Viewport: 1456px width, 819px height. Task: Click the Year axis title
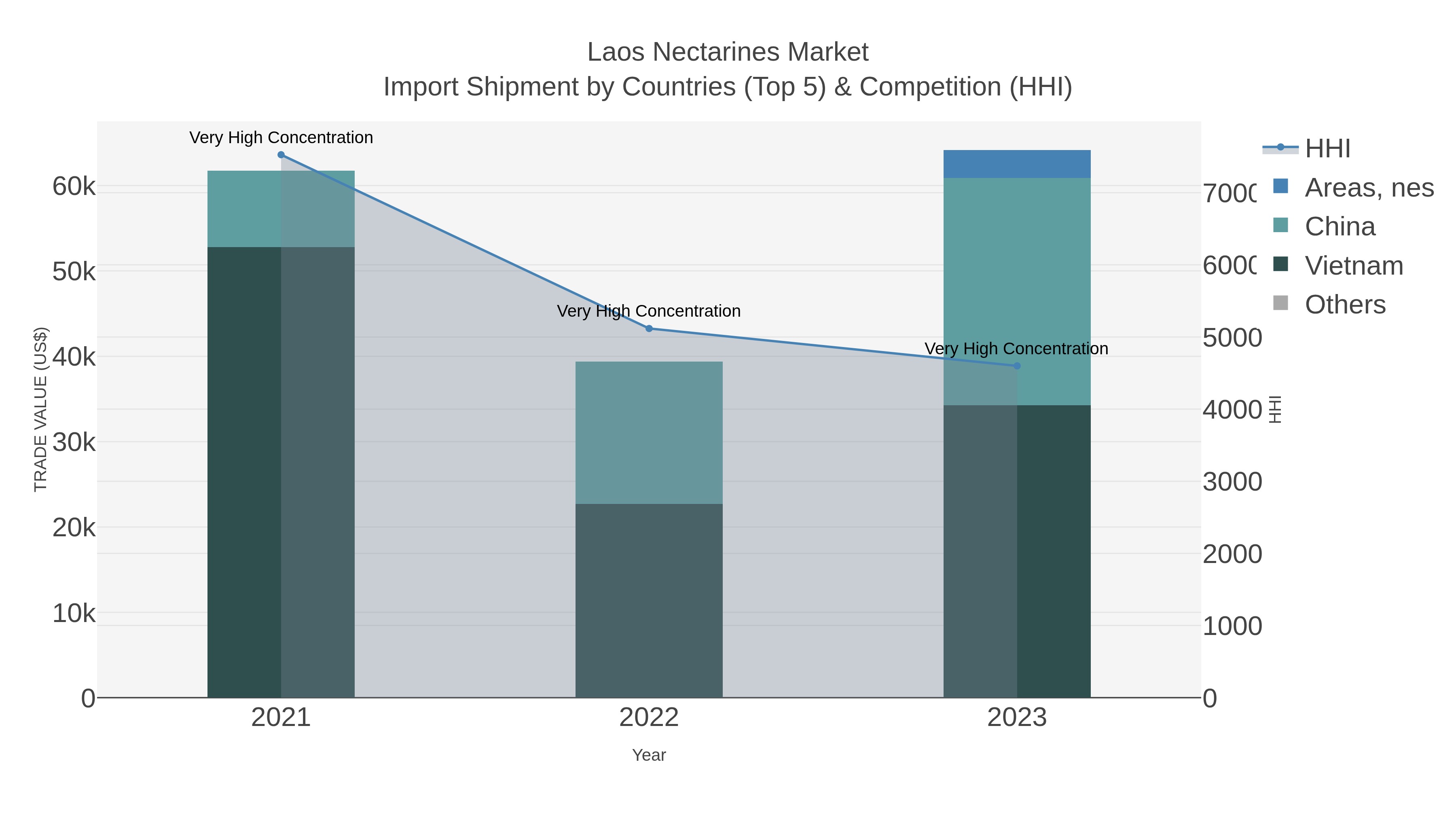[x=649, y=755]
